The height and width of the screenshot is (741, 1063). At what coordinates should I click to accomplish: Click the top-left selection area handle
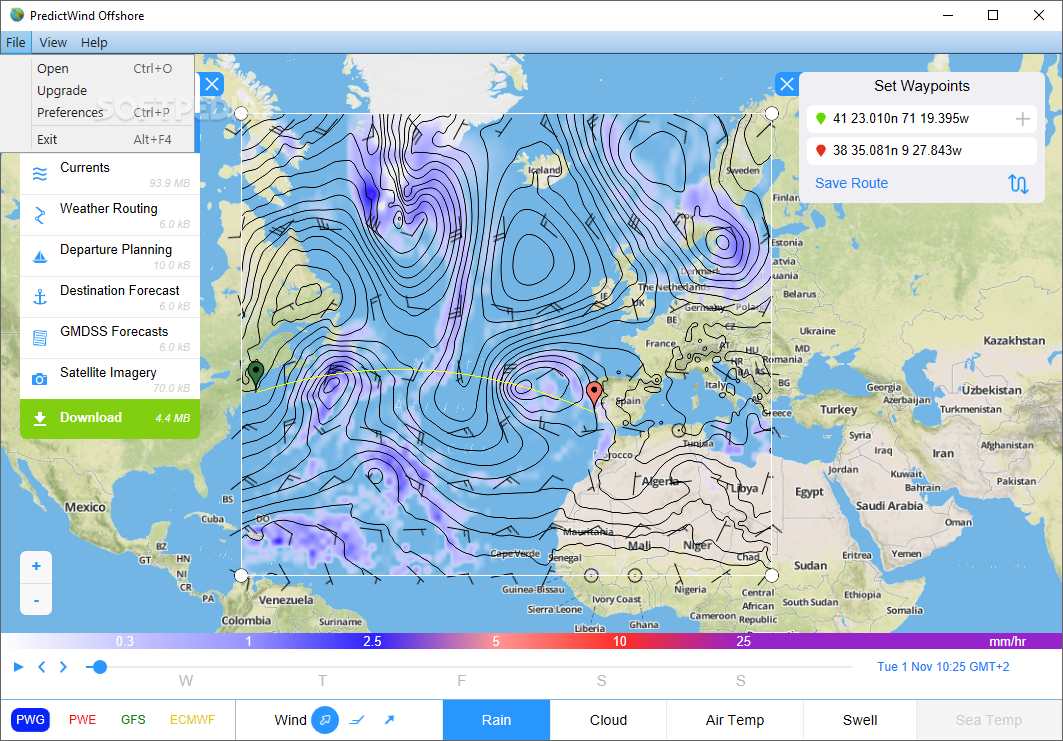[x=241, y=113]
